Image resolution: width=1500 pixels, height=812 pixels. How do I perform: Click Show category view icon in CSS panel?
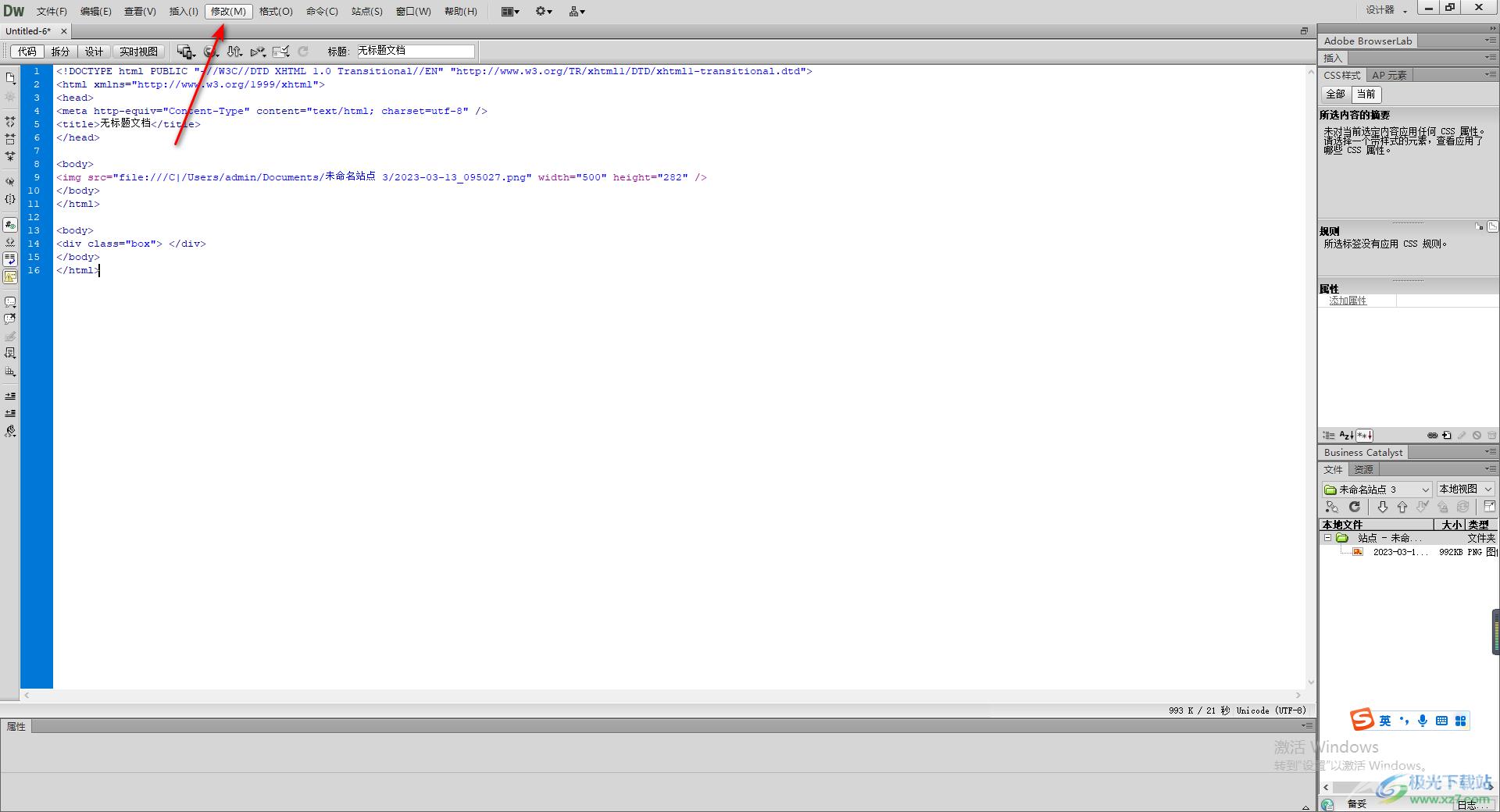click(x=1329, y=436)
